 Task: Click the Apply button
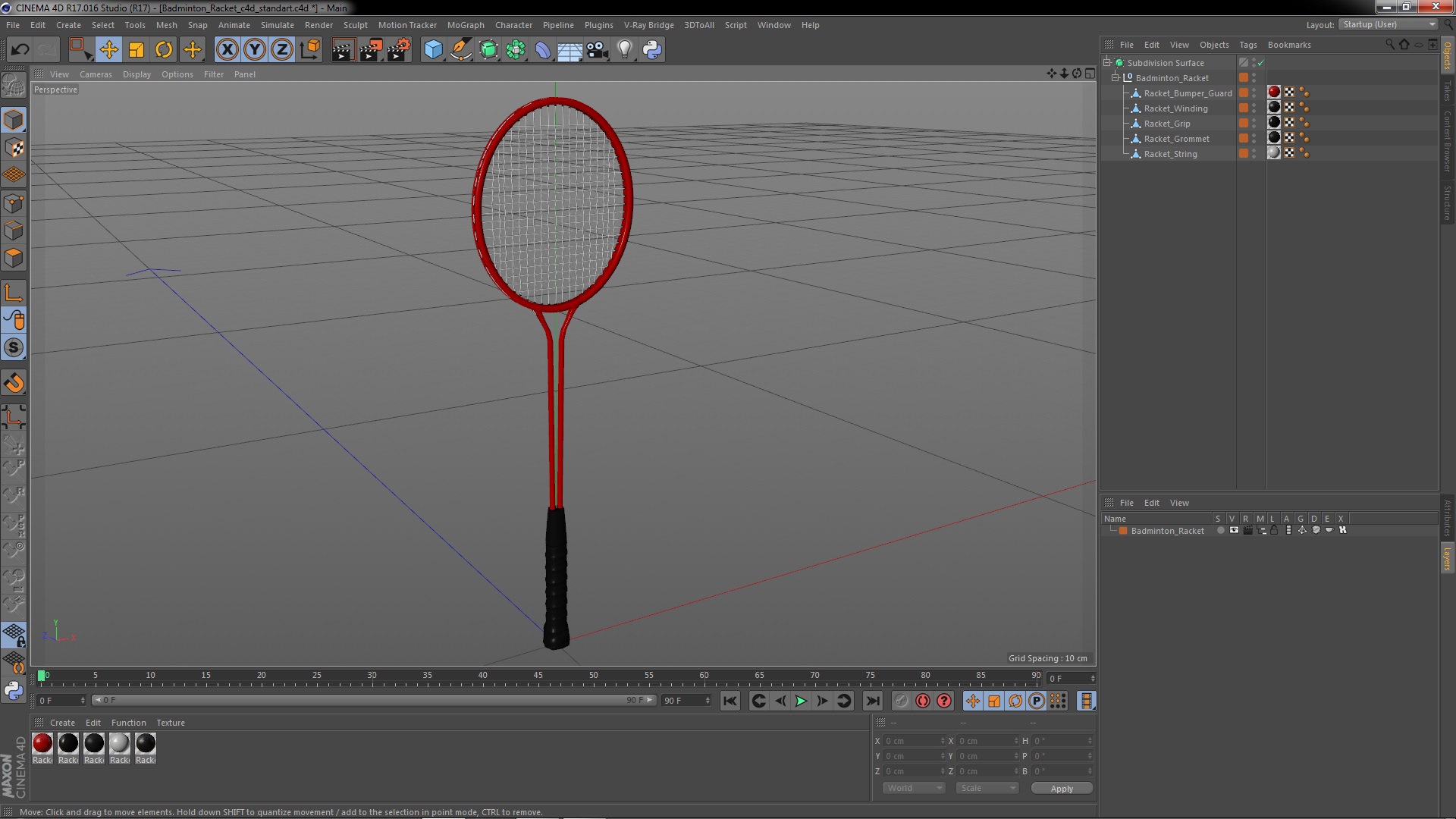click(x=1062, y=789)
